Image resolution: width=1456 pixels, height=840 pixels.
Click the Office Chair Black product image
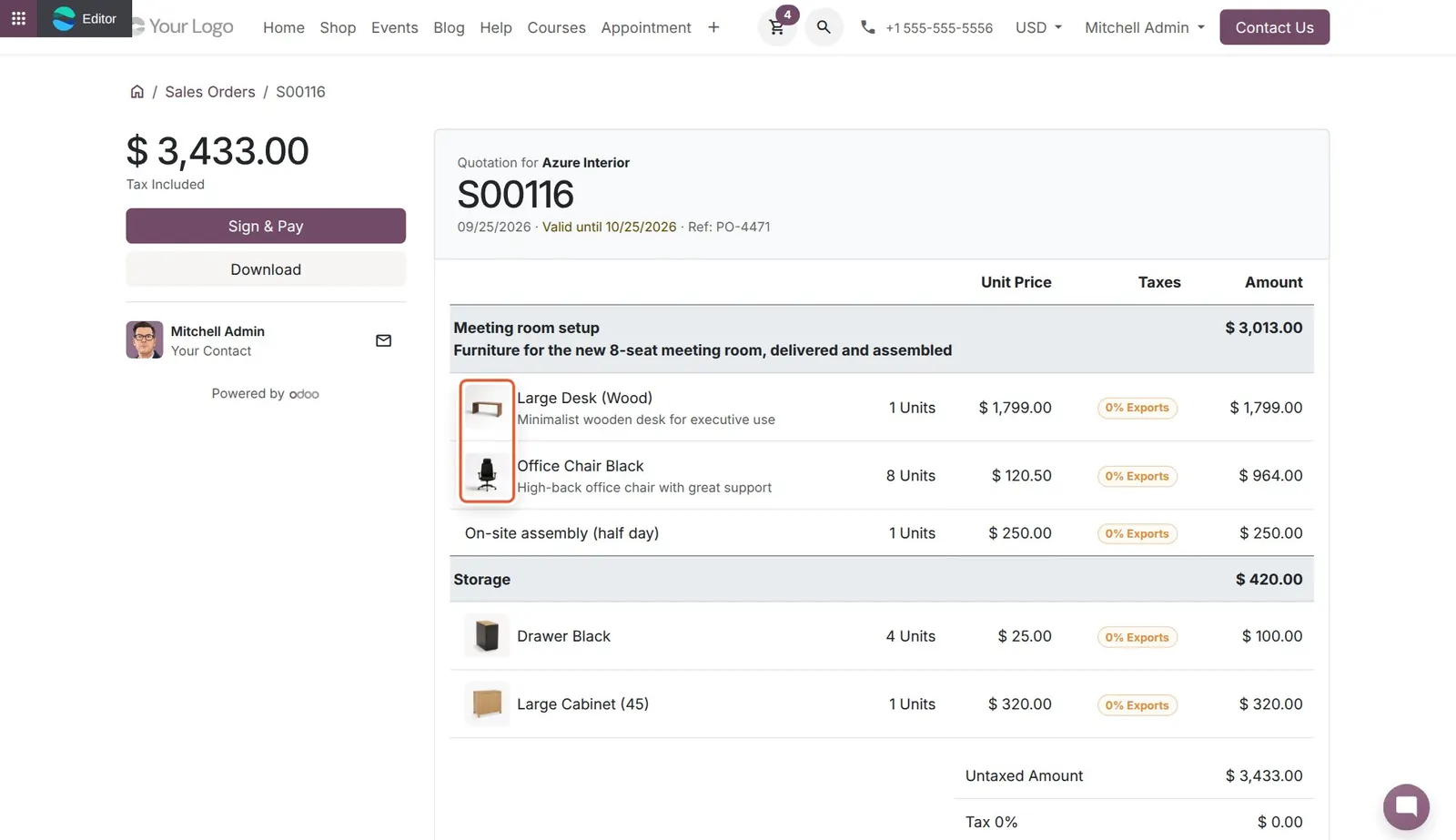coord(487,475)
